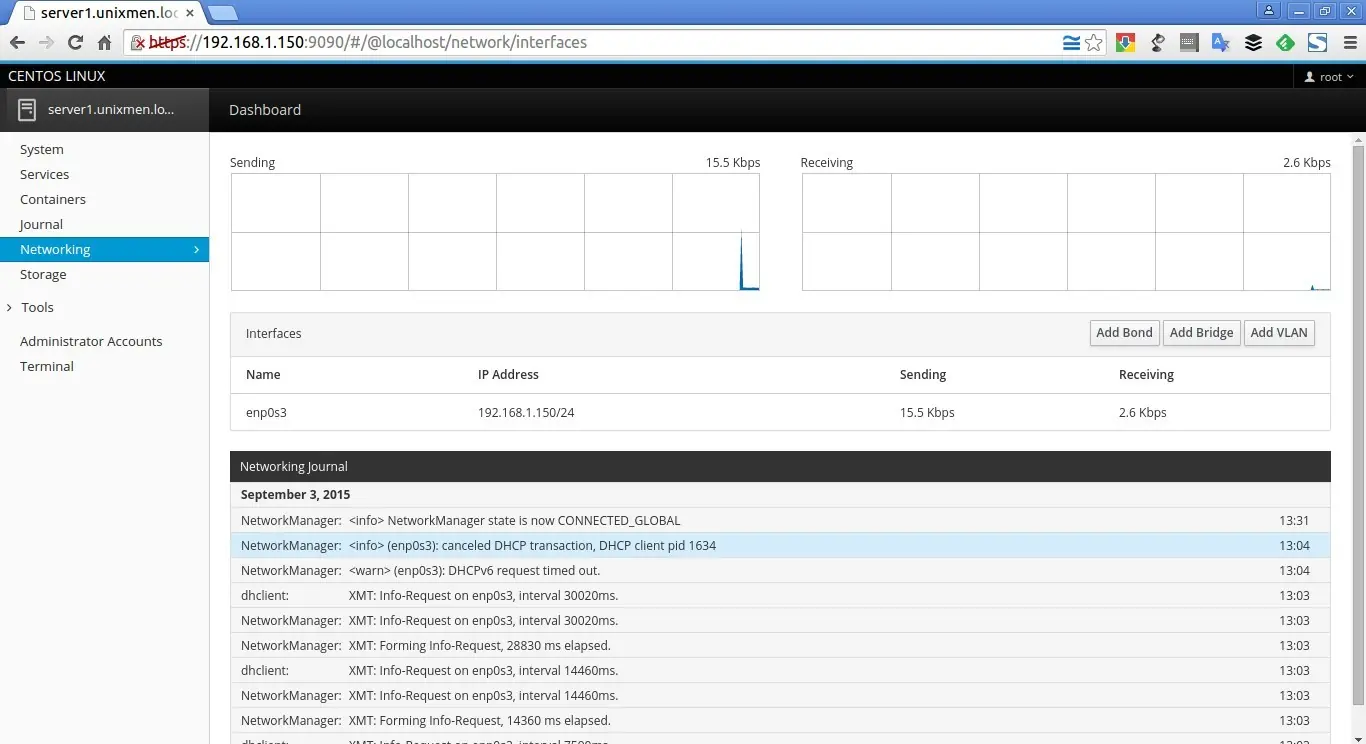The width and height of the screenshot is (1366, 744).
Task: Click the Add Bond button
Action: [x=1124, y=333]
